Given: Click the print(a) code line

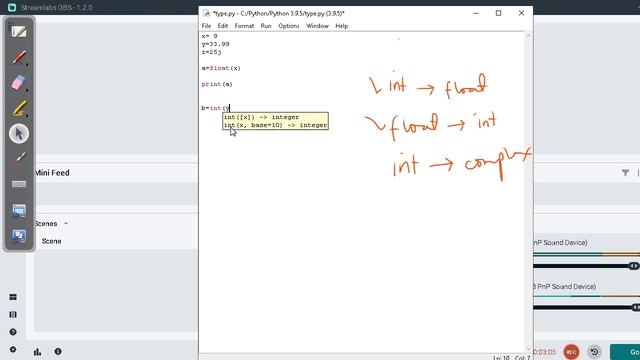Looking at the screenshot, I should [217, 84].
